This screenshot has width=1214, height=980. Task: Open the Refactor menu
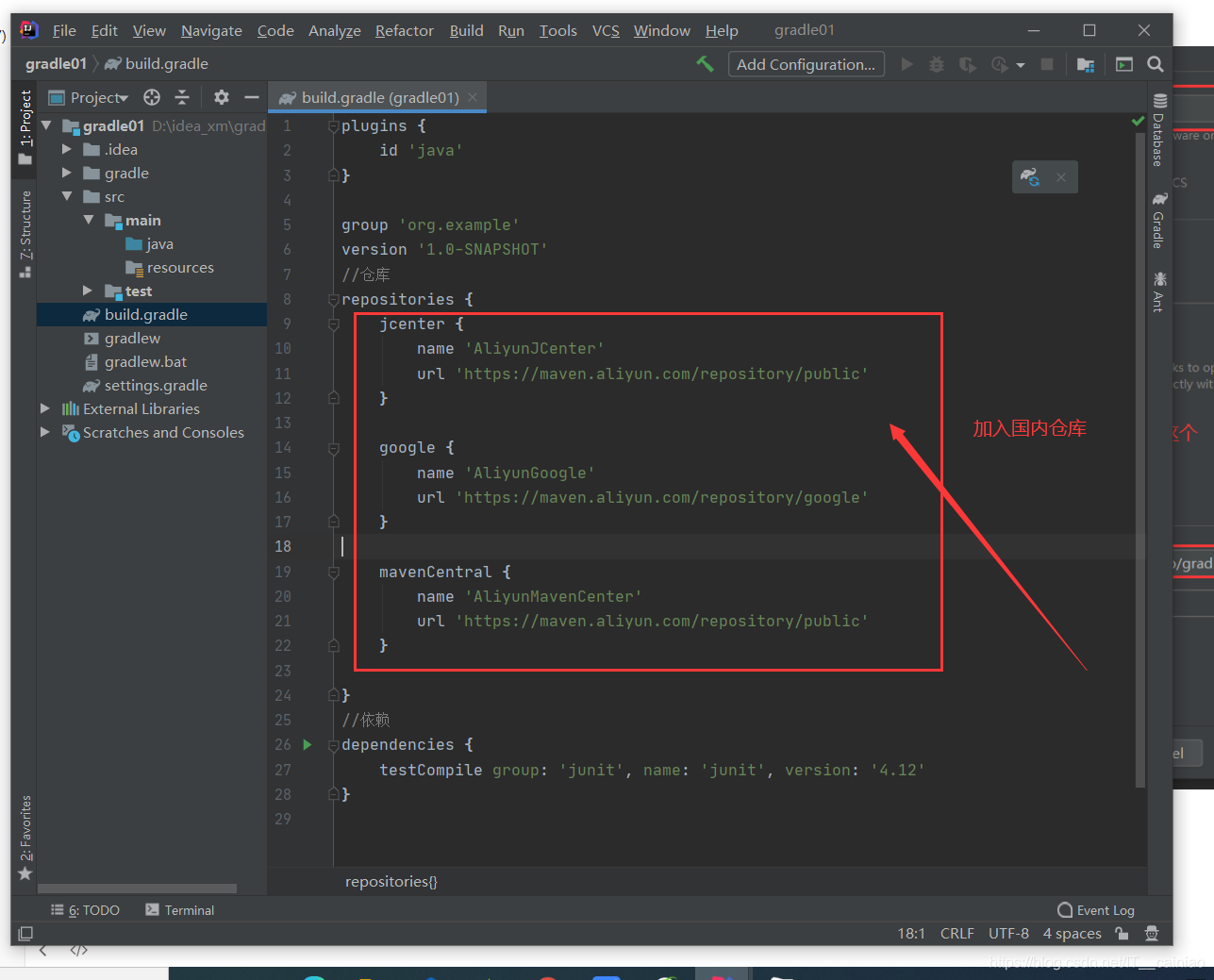(405, 30)
